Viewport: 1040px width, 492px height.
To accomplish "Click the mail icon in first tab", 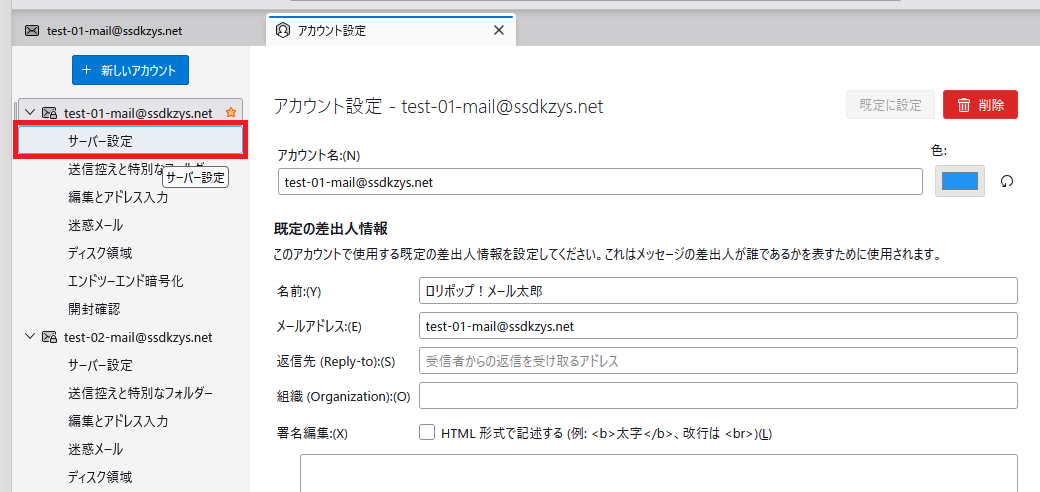I will (32, 31).
